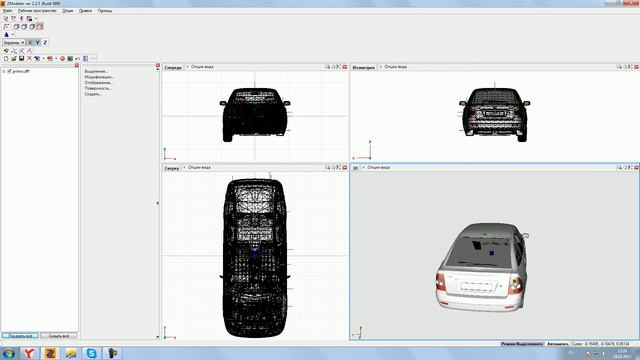Open the arrow after the blue file icon
The height and width of the screenshot is (360, 640).
[44, 58]
